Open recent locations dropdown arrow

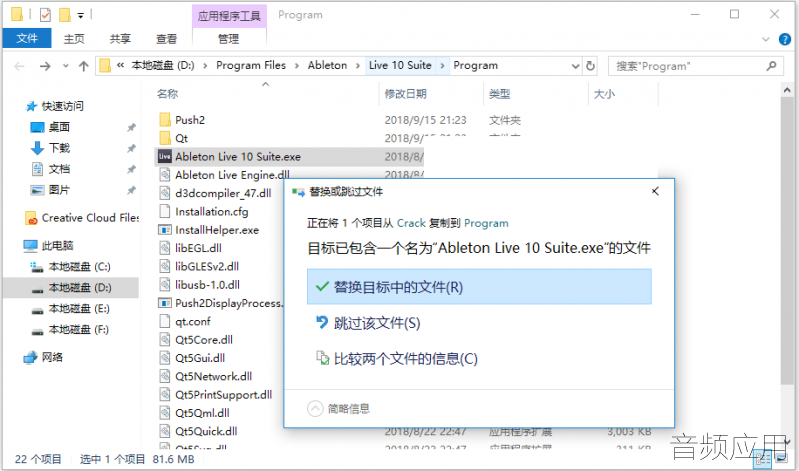point(65,66)
